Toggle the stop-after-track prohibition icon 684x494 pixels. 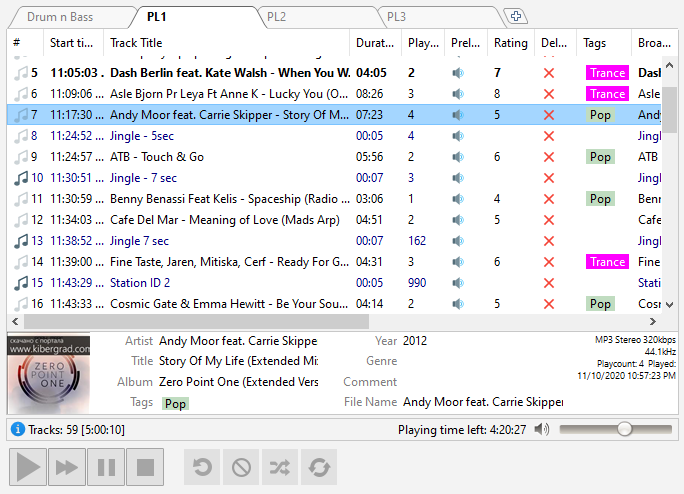coord(241,467)
